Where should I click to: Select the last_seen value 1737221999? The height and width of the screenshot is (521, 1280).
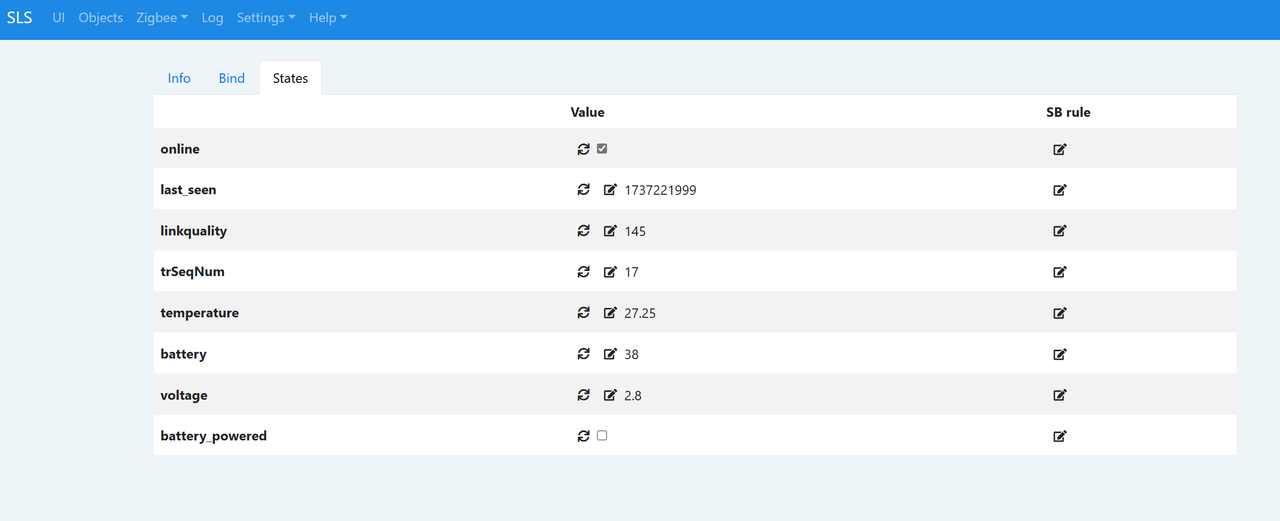pos(660,190)
